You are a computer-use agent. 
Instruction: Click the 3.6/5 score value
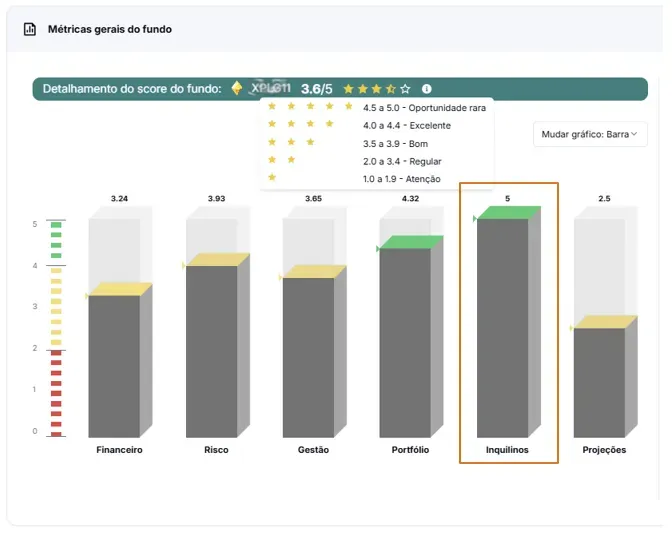click(x=317, y=89)
